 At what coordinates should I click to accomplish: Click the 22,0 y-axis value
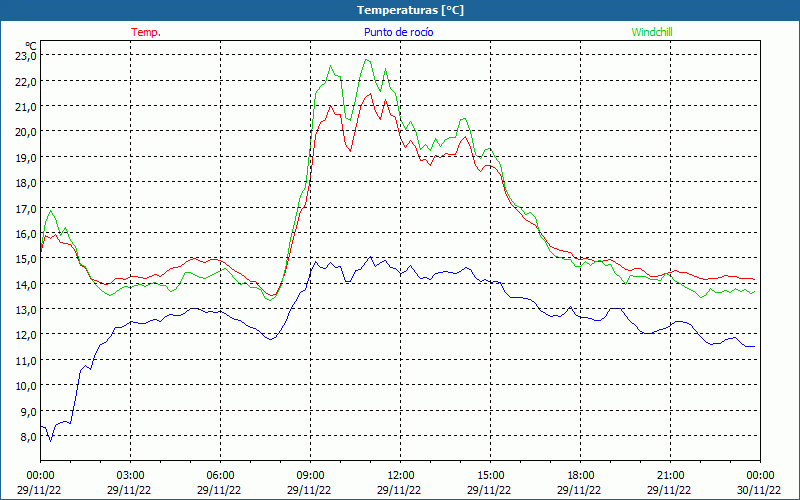tap(26, 81)
